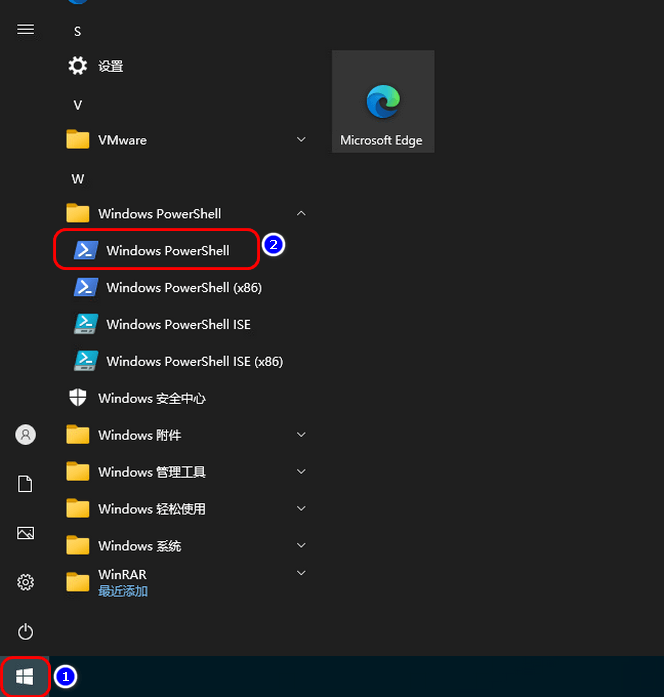664x697 pixels.
Task: Click the user account icon in sidebar
Action: [x=26, y=434]
